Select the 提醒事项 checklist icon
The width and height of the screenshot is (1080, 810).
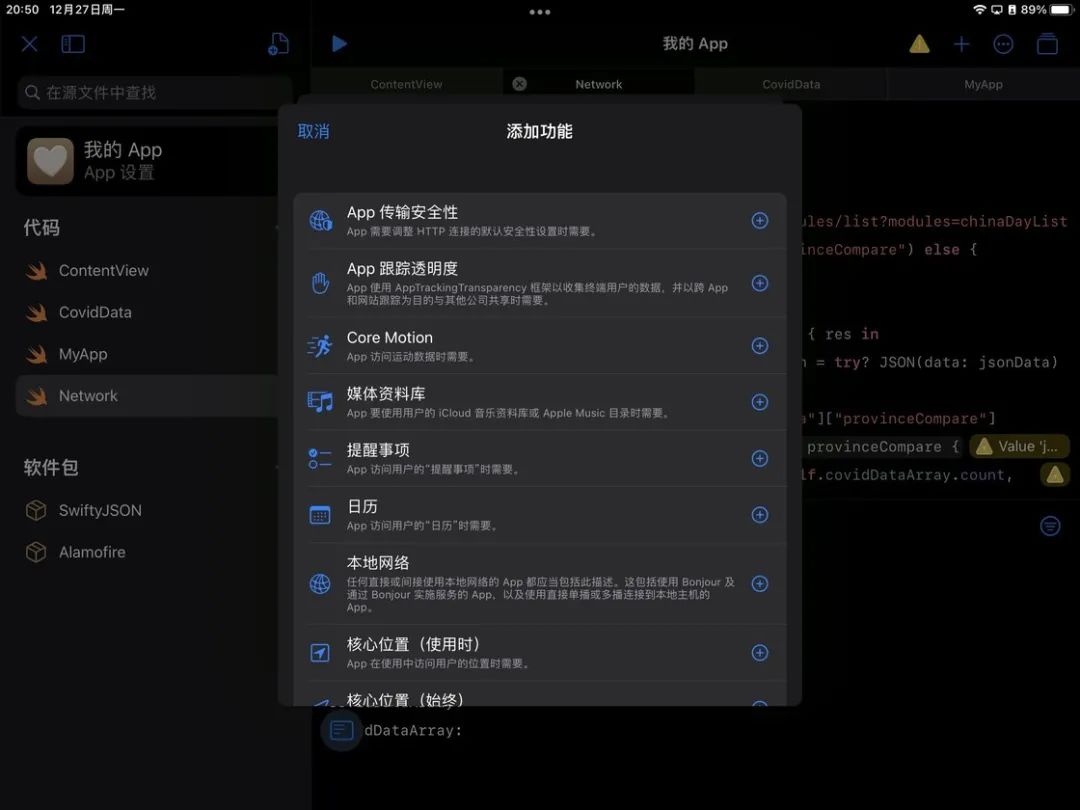click(320, 459)
